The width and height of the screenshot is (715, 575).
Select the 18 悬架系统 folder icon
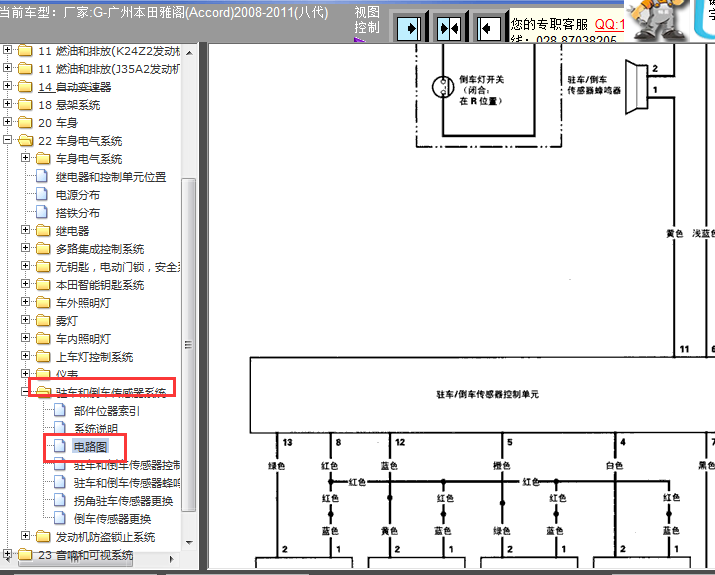tap(25, 104)
